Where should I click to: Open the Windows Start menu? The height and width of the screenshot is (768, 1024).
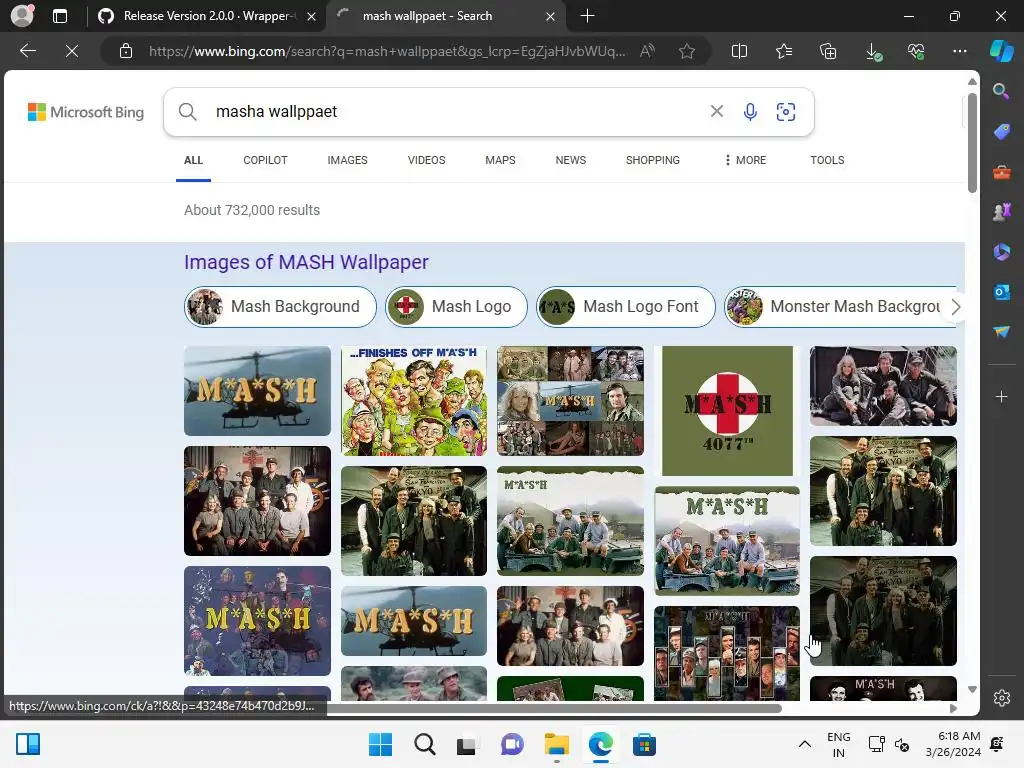pyautogui.click(x=380, y=744)
